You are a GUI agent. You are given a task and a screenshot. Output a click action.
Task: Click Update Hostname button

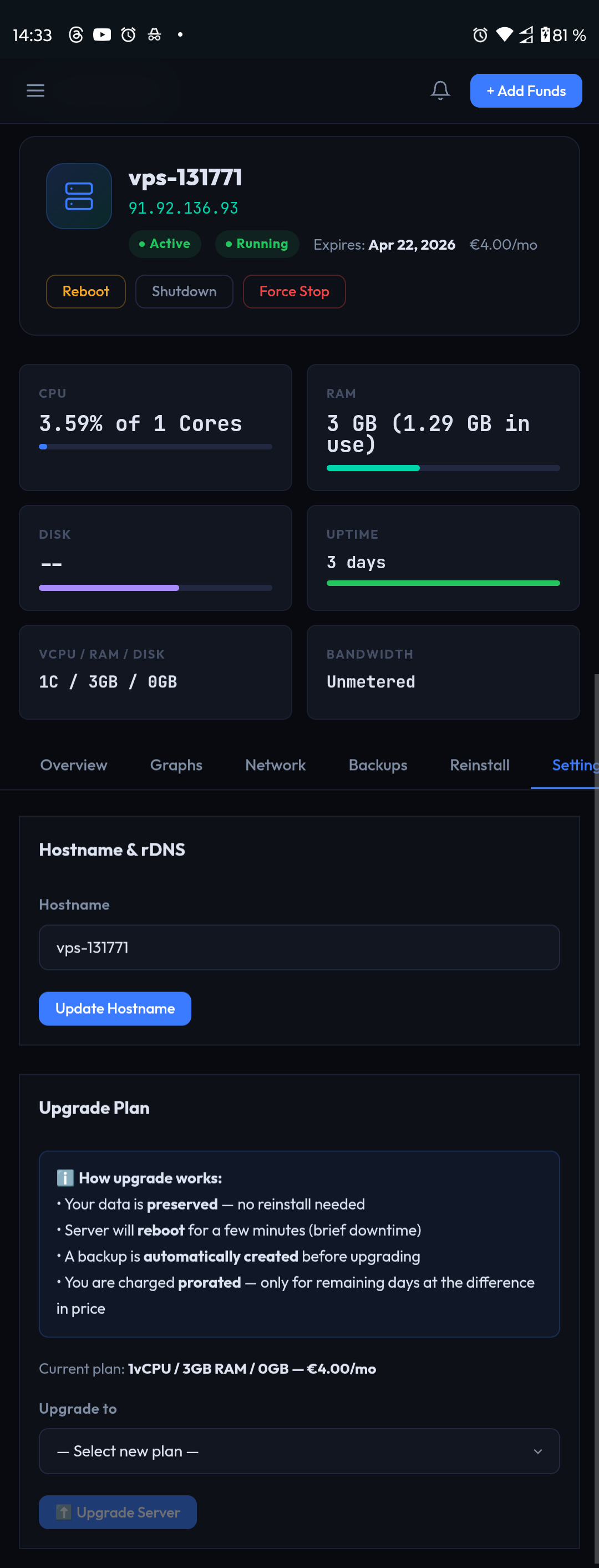click(x=115, y=1009)
